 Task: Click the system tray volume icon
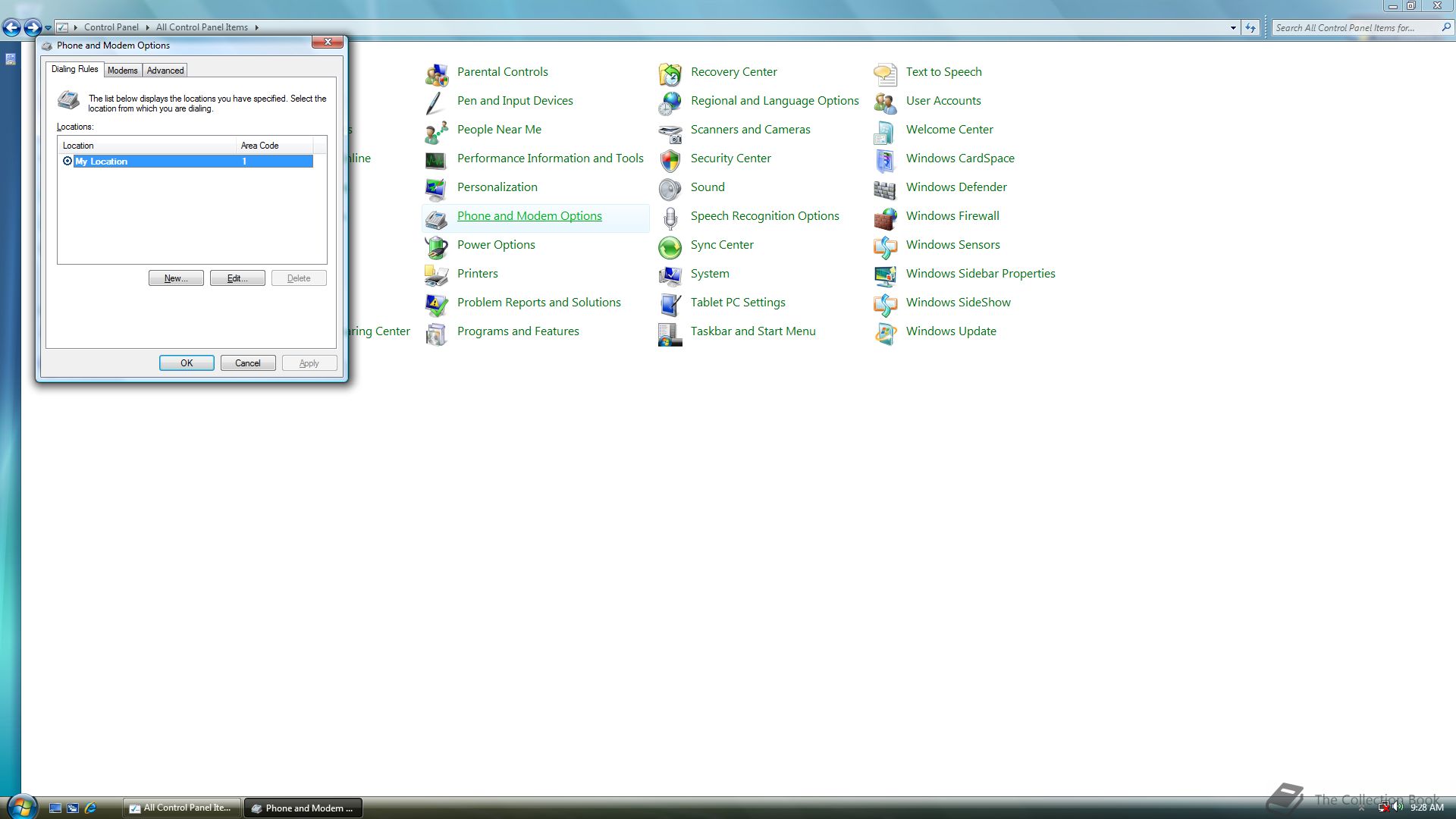click(1398, 808)
